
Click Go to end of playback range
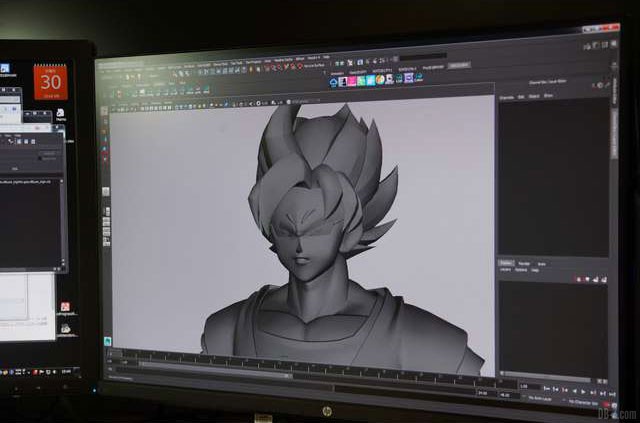(x=612, y=394)
